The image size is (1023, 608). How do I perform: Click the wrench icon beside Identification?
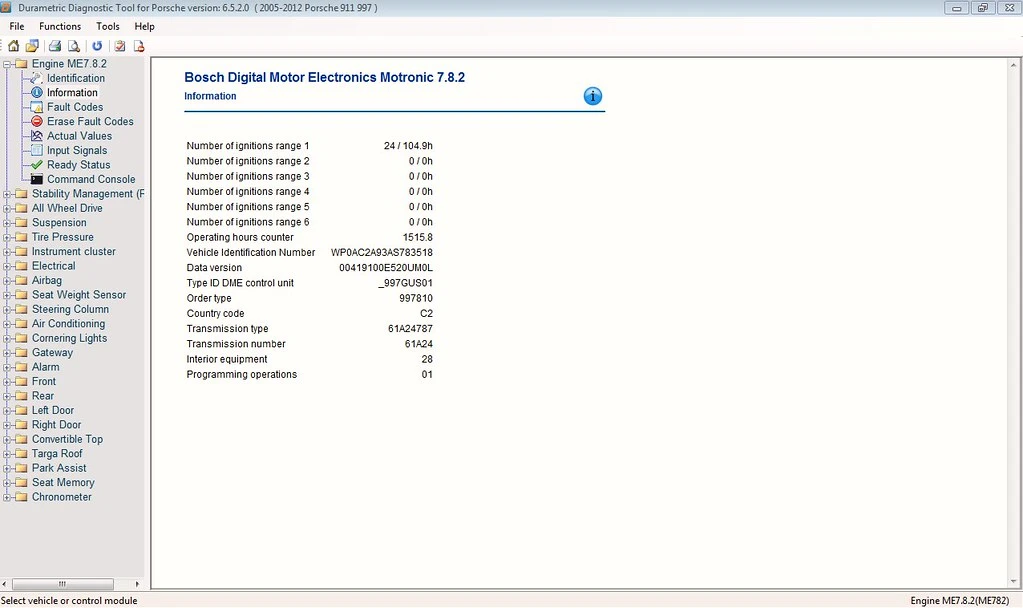(x=37, y=78)
